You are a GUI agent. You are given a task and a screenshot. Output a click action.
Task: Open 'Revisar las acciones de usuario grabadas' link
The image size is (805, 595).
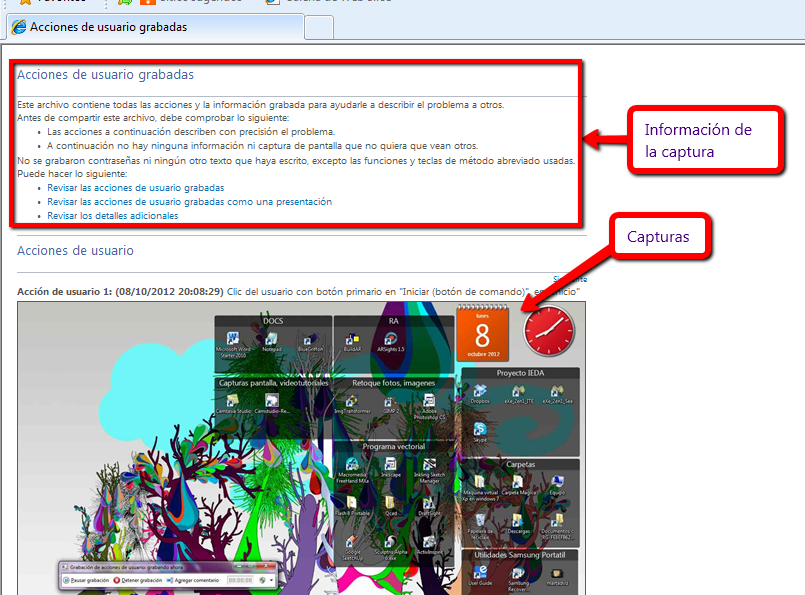pos(136,188)
